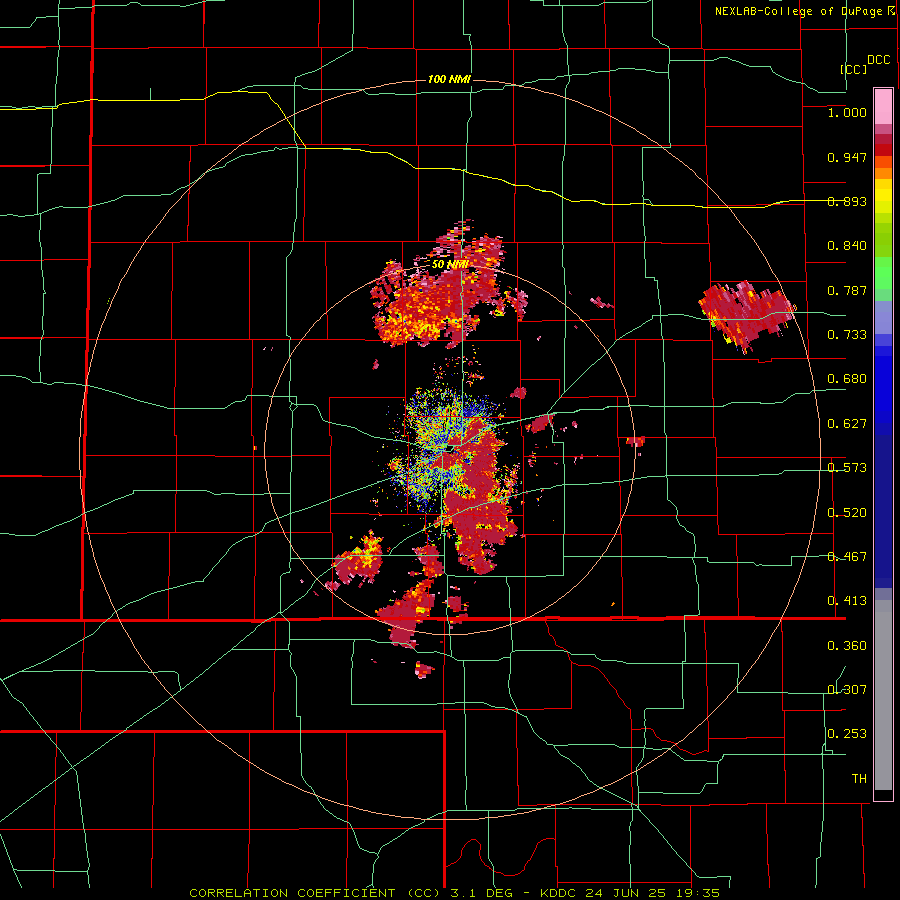Click the 24 JUN 25 19:35 timestamp

(653, 893)
